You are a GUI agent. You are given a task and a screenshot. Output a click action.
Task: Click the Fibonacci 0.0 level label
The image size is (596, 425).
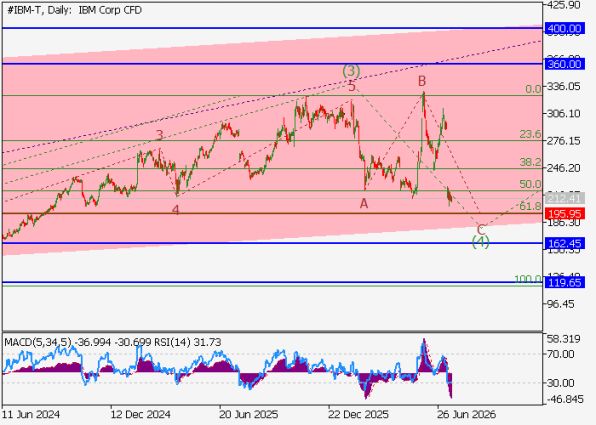[x=533, y=89]
